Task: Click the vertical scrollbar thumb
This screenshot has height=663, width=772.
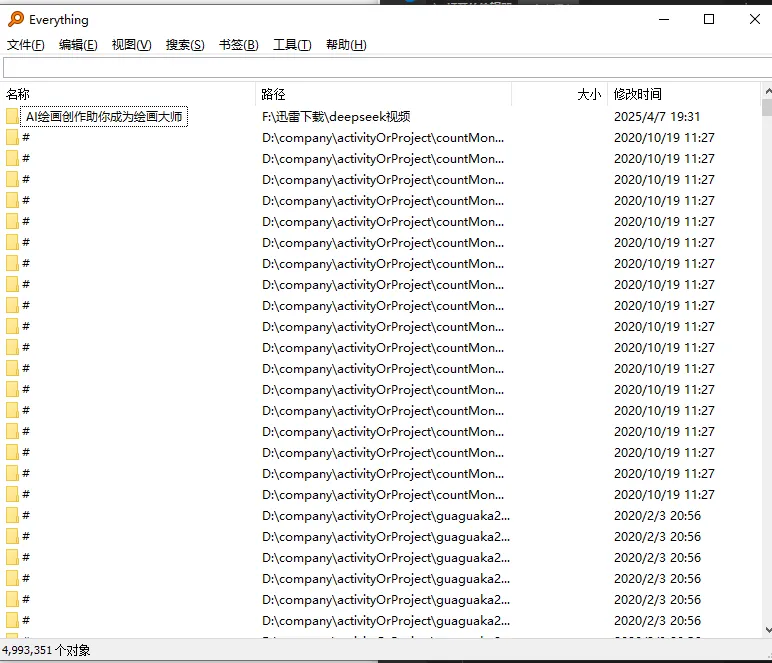Action: [x=767, y=107]
